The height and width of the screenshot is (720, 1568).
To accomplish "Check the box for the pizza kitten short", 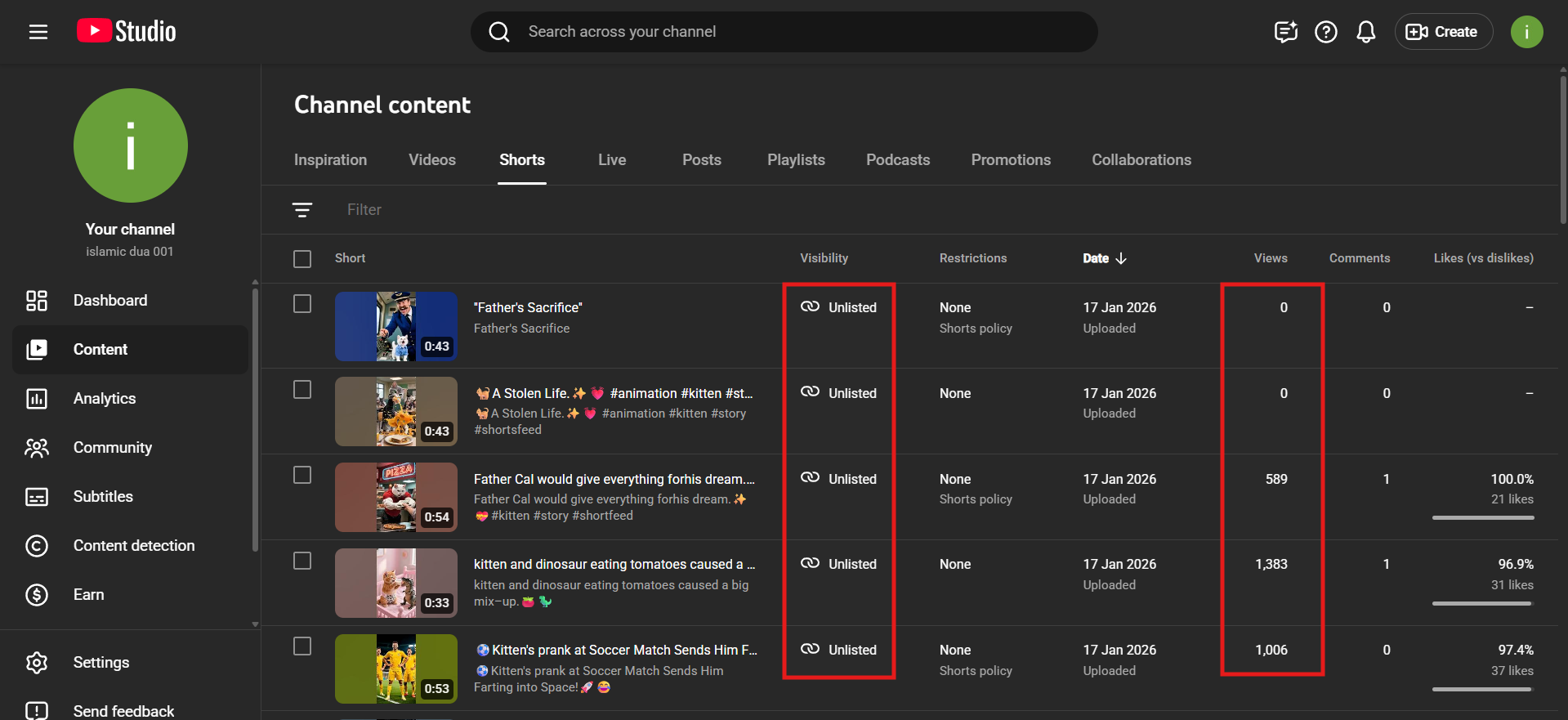I will [x=302, y=476].
